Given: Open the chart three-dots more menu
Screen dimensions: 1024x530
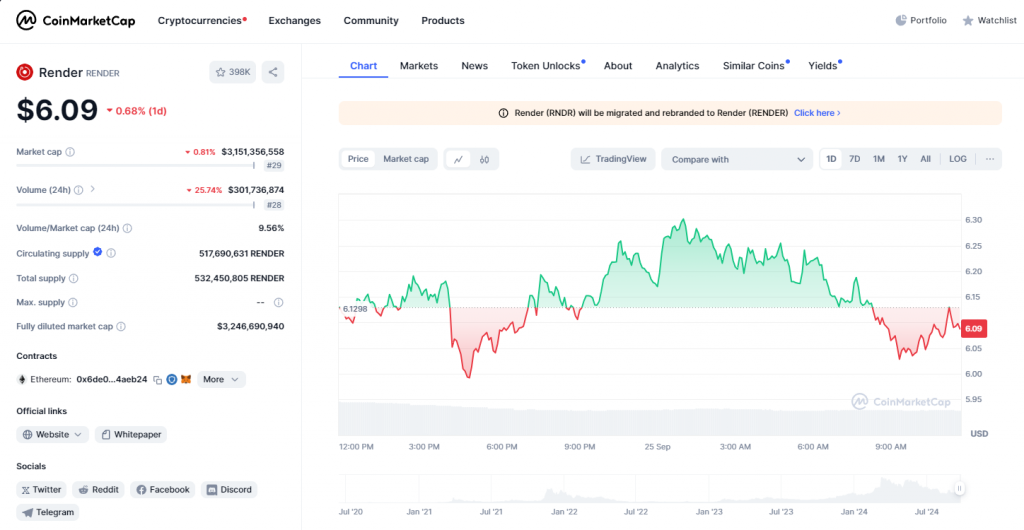Looking at the screenshot, I should [x=990, y=159].
